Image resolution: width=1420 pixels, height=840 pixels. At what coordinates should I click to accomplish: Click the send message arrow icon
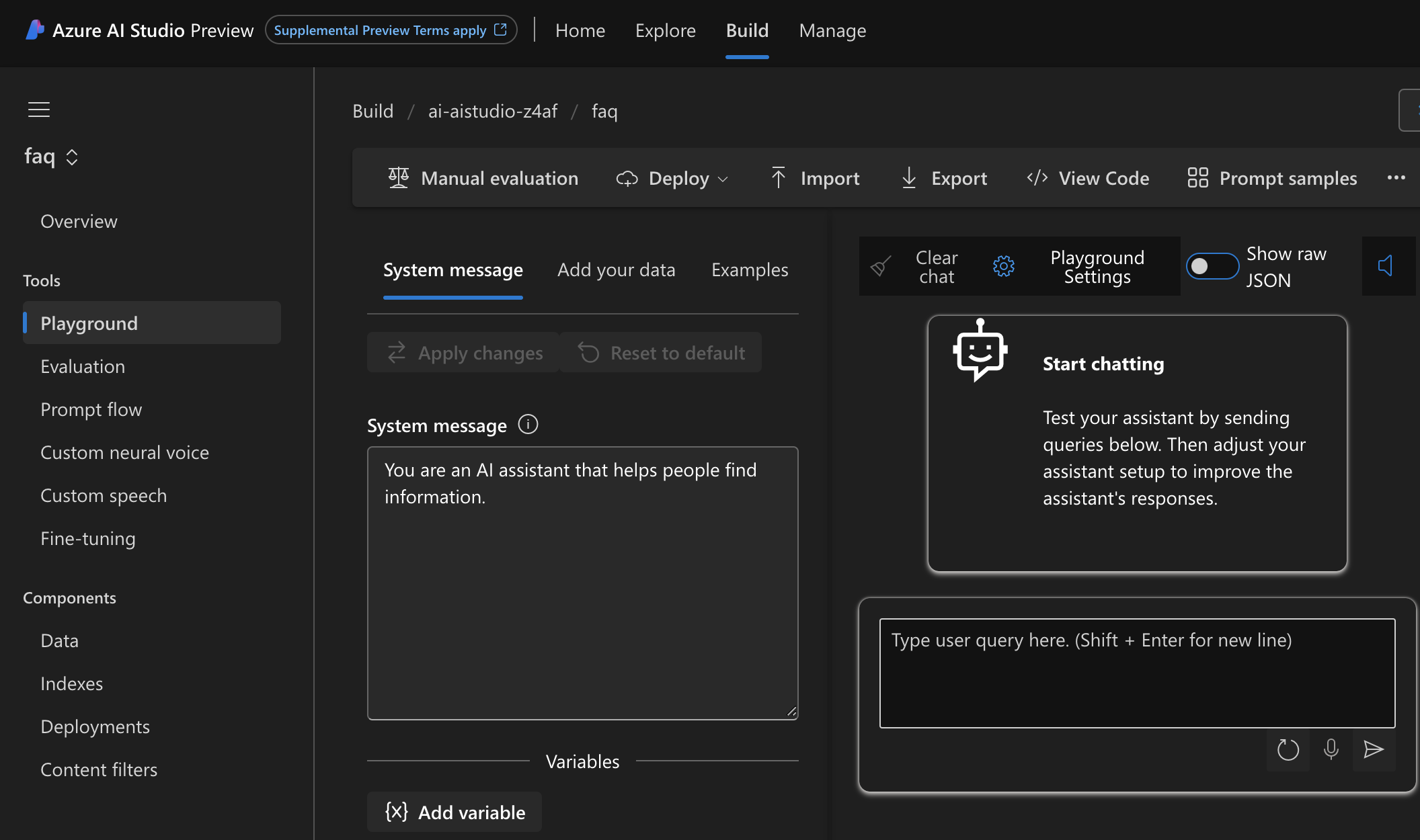point(1373,749)
